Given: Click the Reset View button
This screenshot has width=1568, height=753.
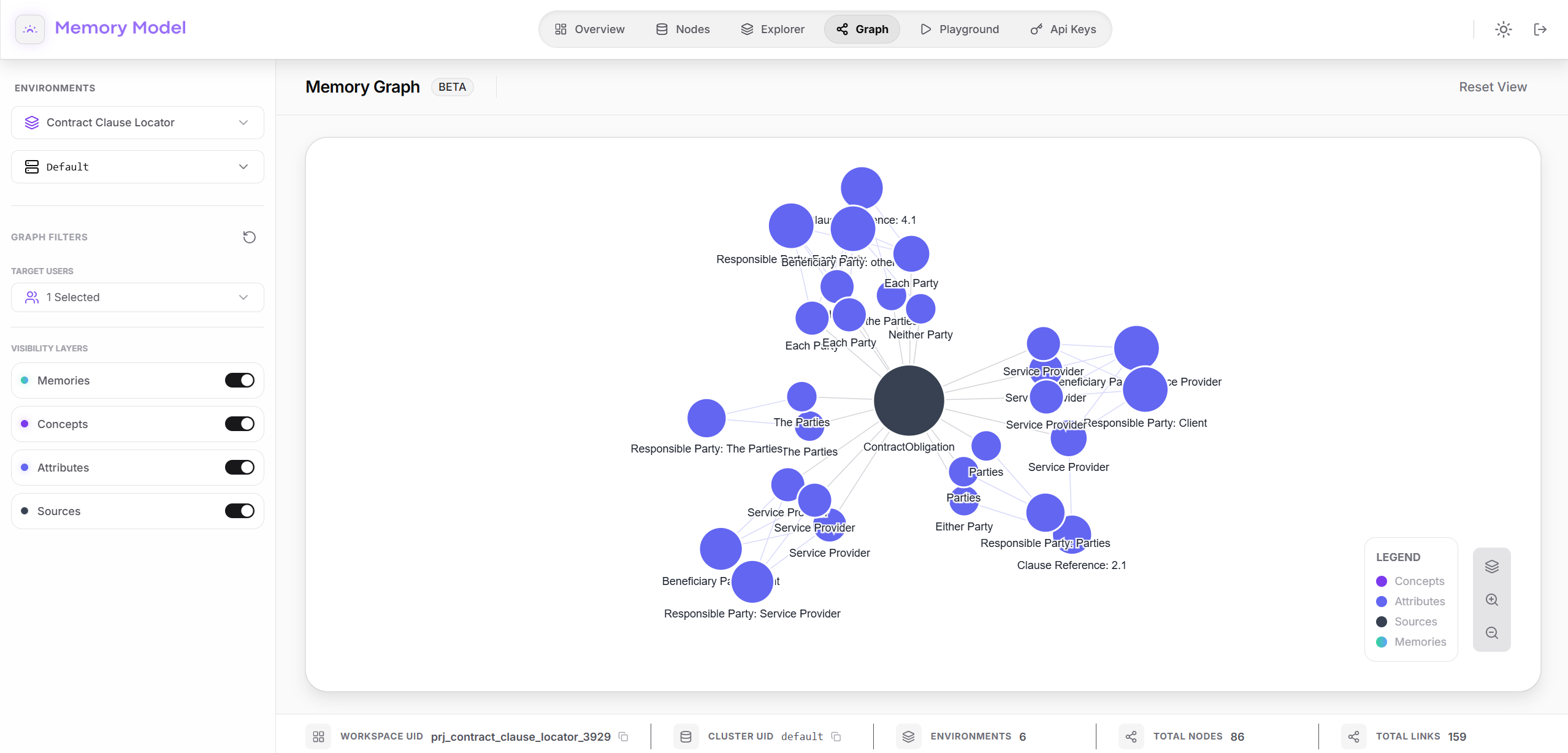Looking at the screenshot, I should click(1492, 86).
